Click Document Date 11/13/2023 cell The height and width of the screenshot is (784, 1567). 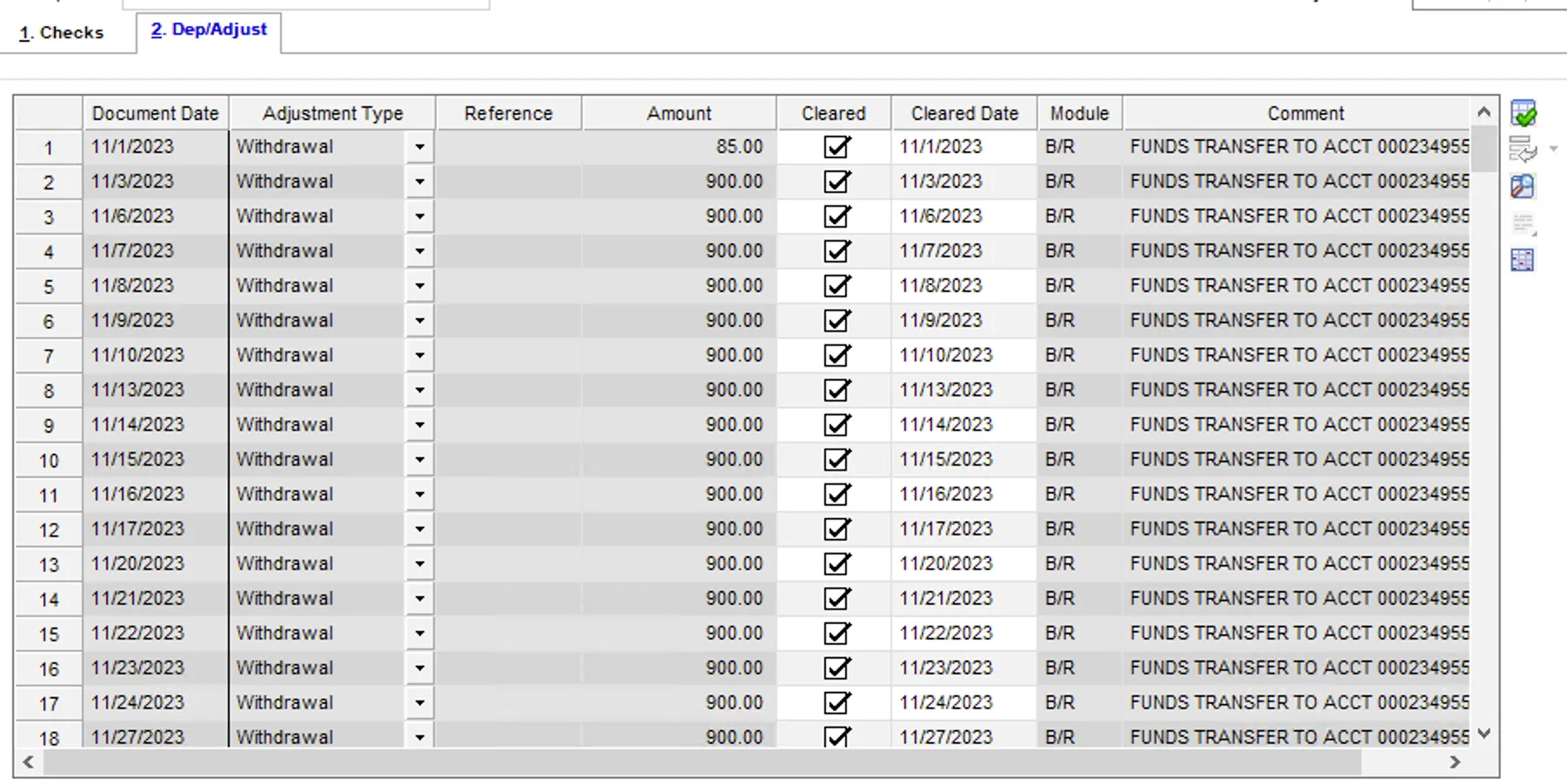pyautogui.click(x=156, y=390)
